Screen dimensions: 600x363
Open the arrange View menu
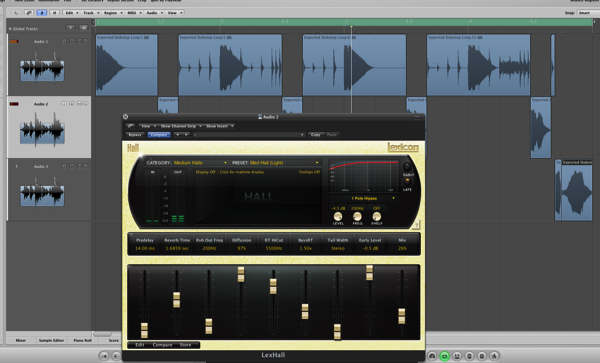tap(175, 13)
